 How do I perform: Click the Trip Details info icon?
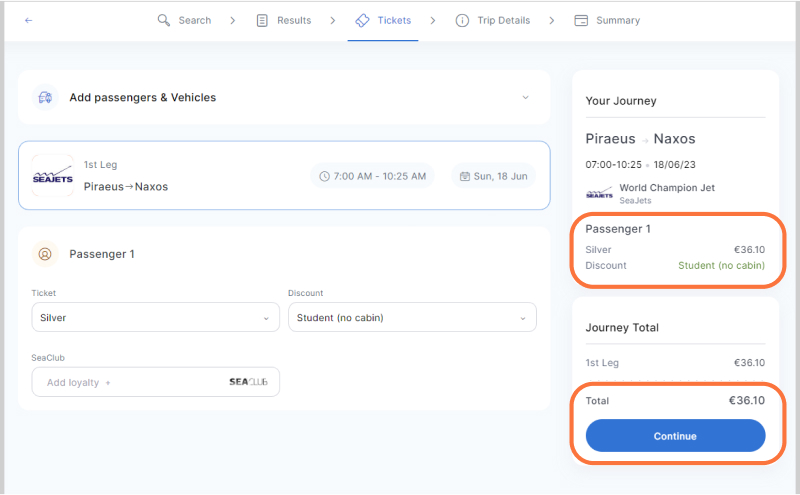(462, 20)
